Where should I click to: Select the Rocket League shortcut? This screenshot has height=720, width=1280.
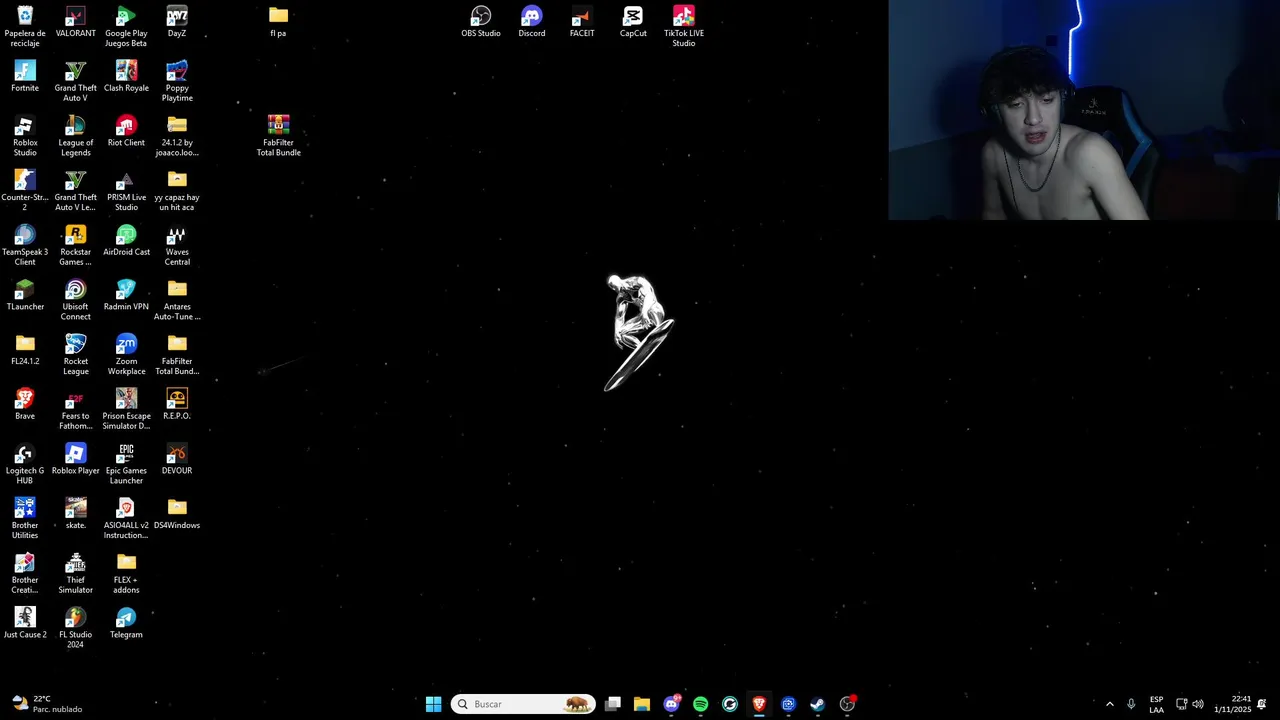tap(76, 354)
